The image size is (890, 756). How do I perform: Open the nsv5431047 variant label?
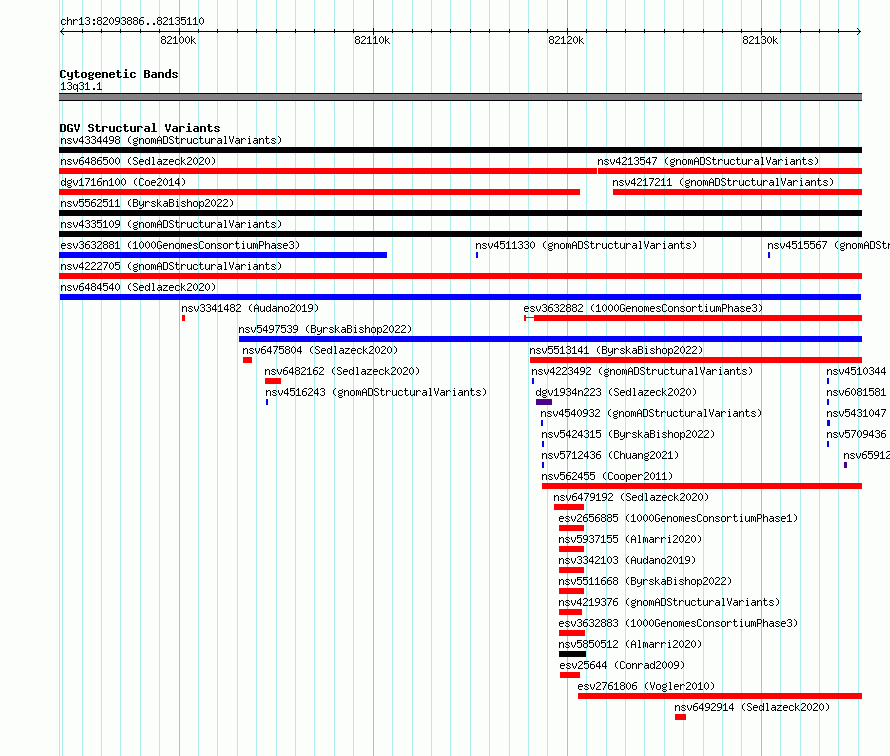coord(856,413)
